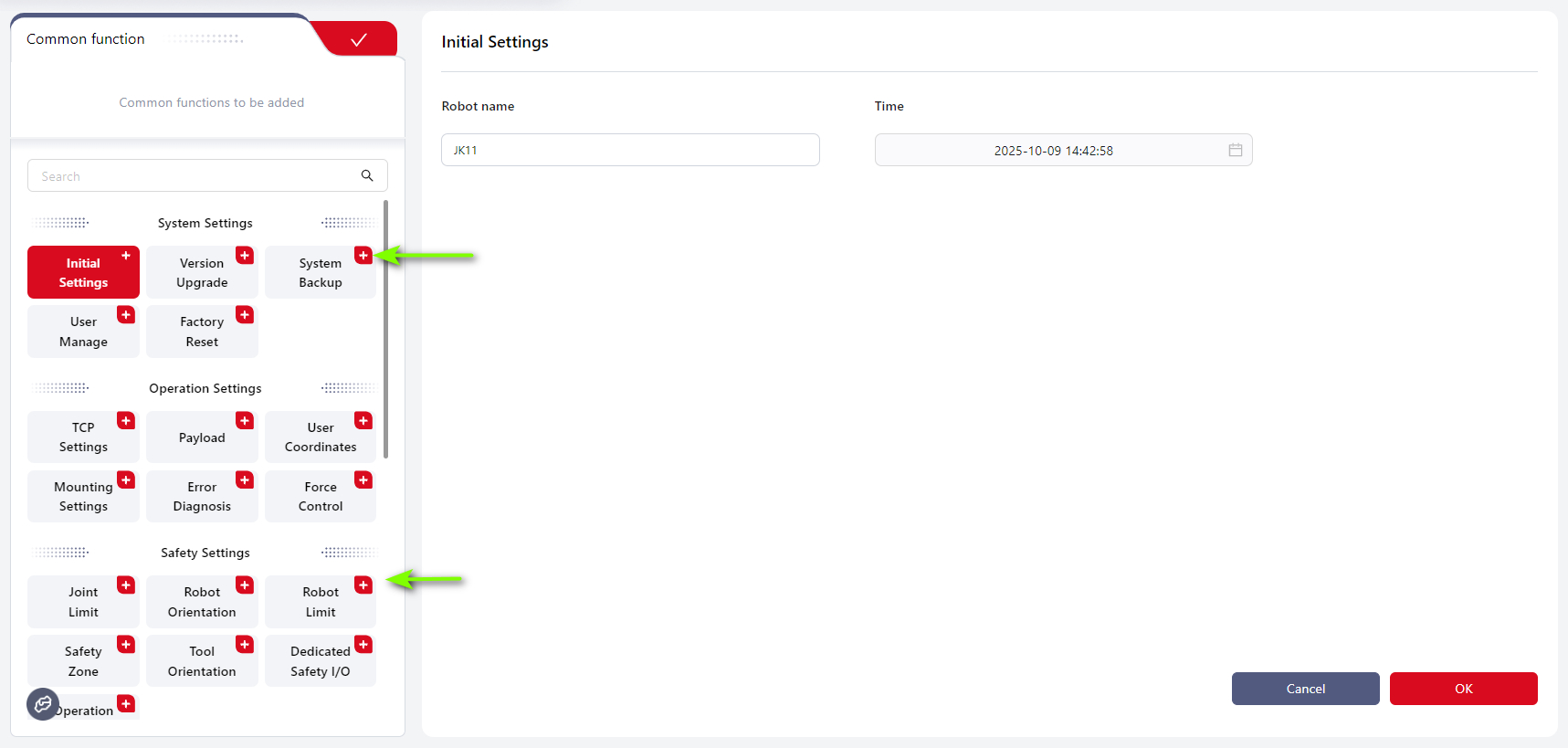
Task: Click the plus icon on Version Upgrade
Action: (x=245, y=256)
